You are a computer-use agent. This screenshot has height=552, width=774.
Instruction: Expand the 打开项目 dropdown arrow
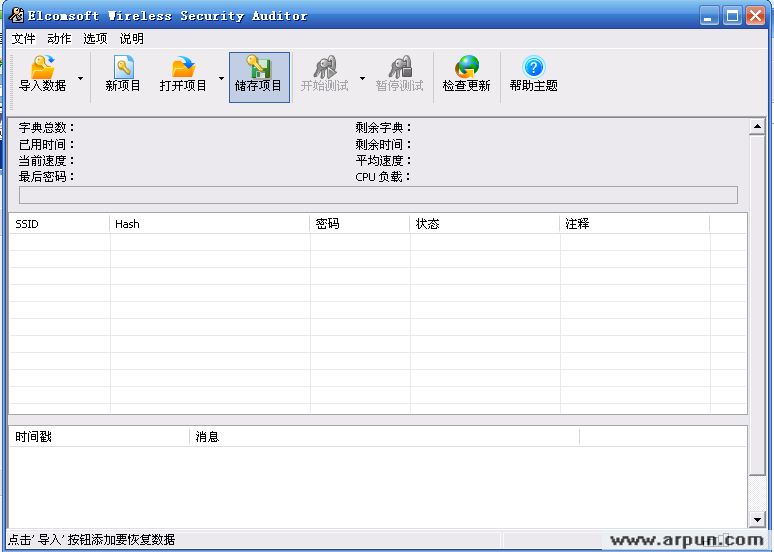[x=221, y=78]
